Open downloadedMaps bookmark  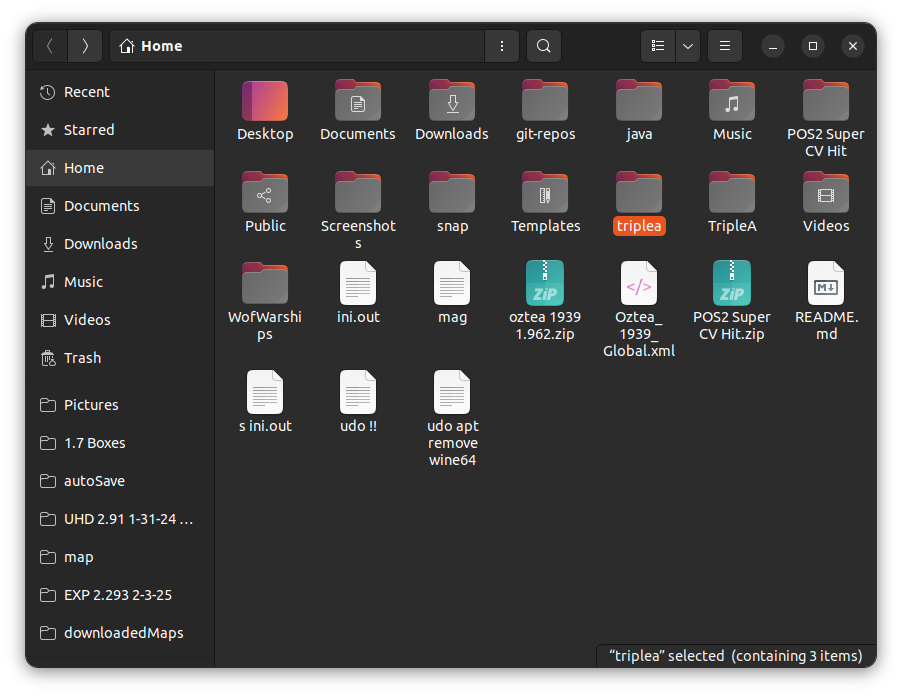point(120,633)
